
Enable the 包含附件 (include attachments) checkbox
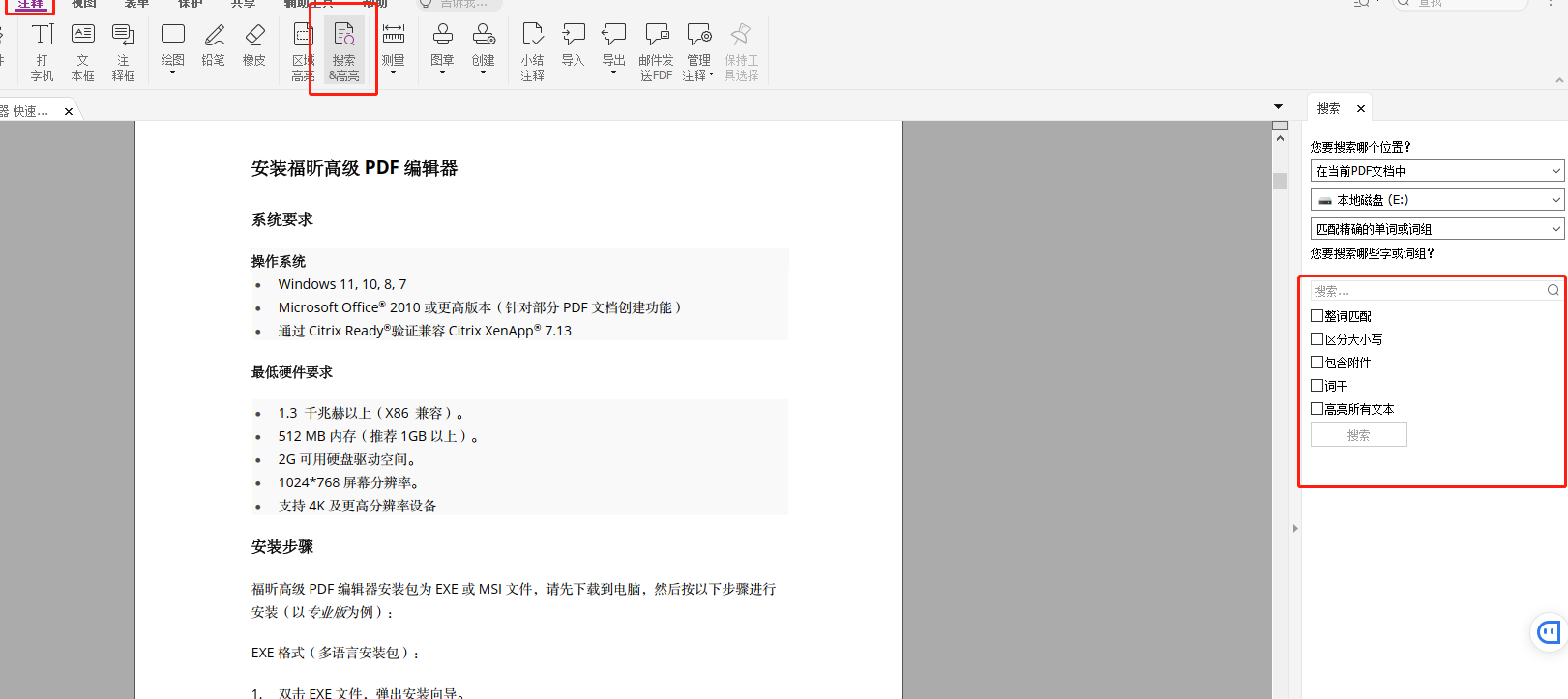1317,362
